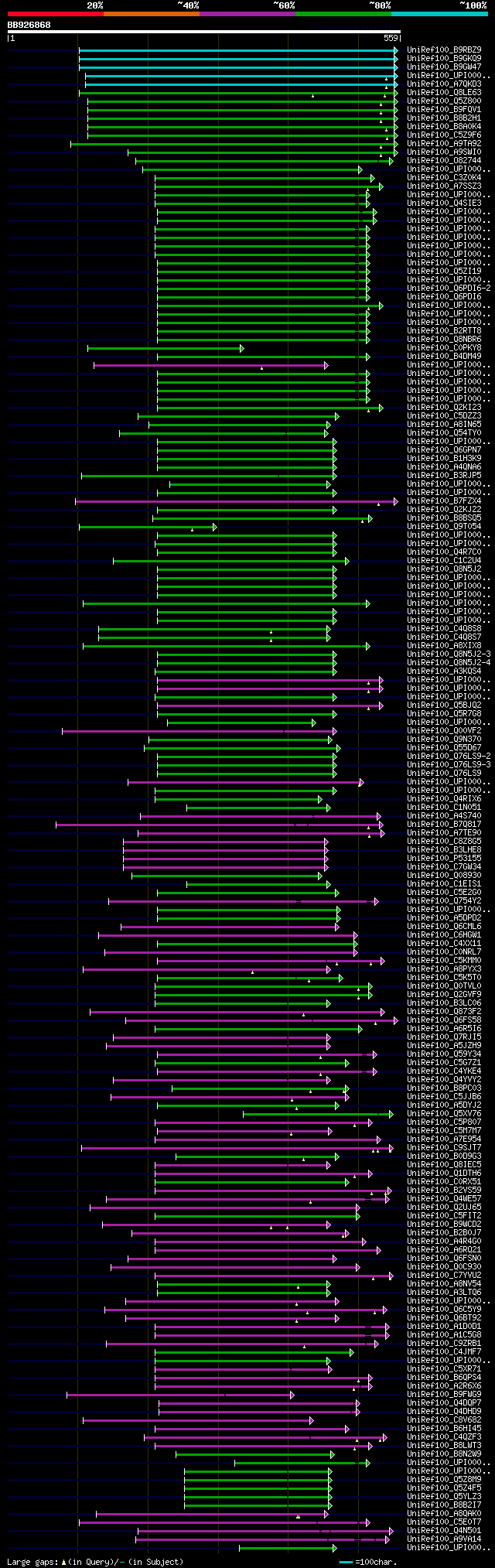This screenshot has width=495, height=1568.
Task: Open hit UniRef100_Q5Z800
Action: tap(444, 101)
